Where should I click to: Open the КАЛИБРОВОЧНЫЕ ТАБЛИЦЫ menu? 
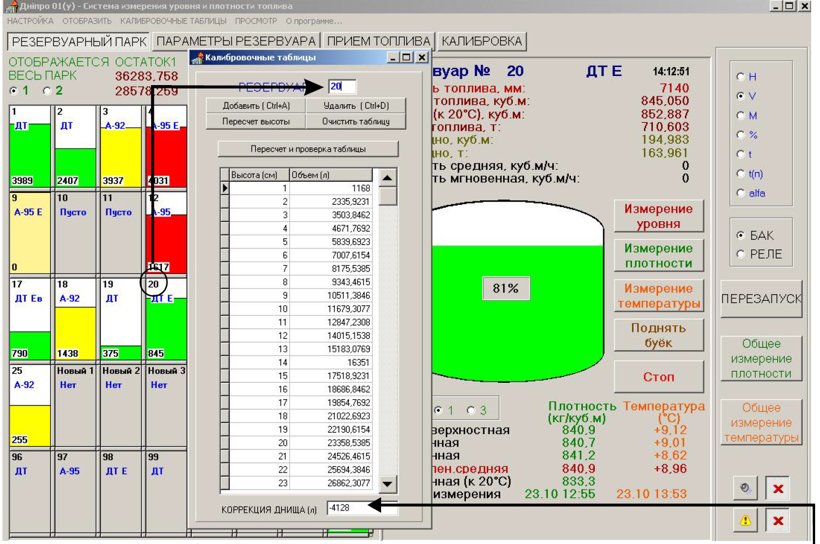173,21
